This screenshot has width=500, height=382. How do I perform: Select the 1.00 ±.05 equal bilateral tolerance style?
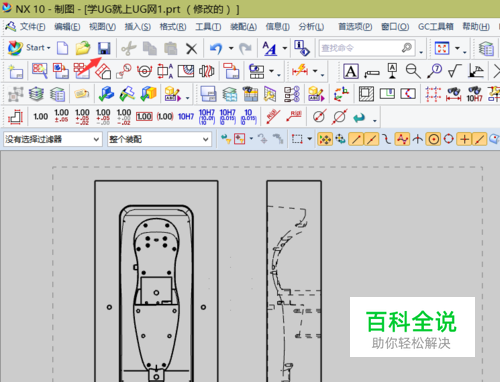(x=61, y=116)
